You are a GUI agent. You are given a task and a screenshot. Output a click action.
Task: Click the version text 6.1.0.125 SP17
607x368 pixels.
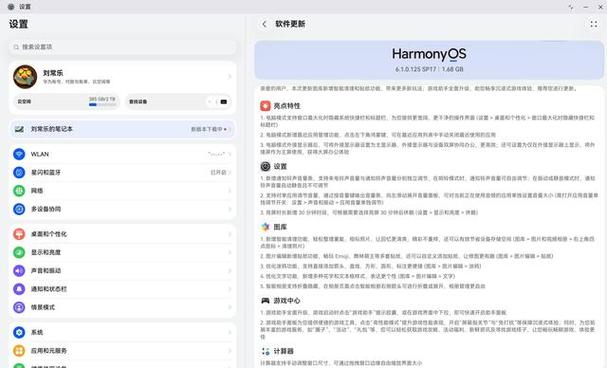coord(416,69)
